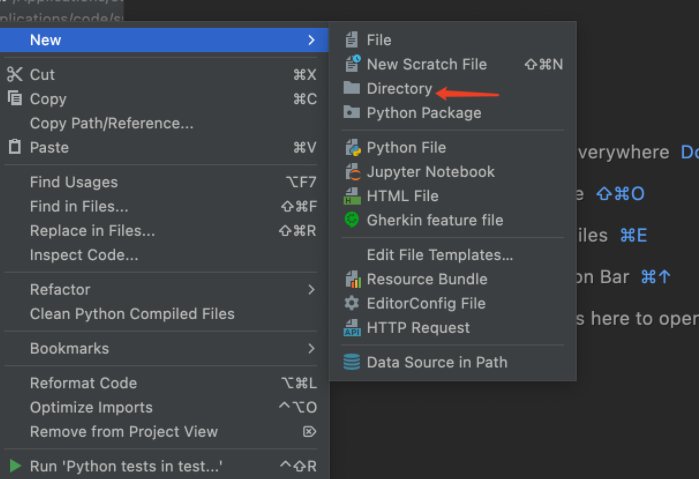Click the HTML File icon
The width and height of the screenshot is (700, 479).
tap(352, 196)
